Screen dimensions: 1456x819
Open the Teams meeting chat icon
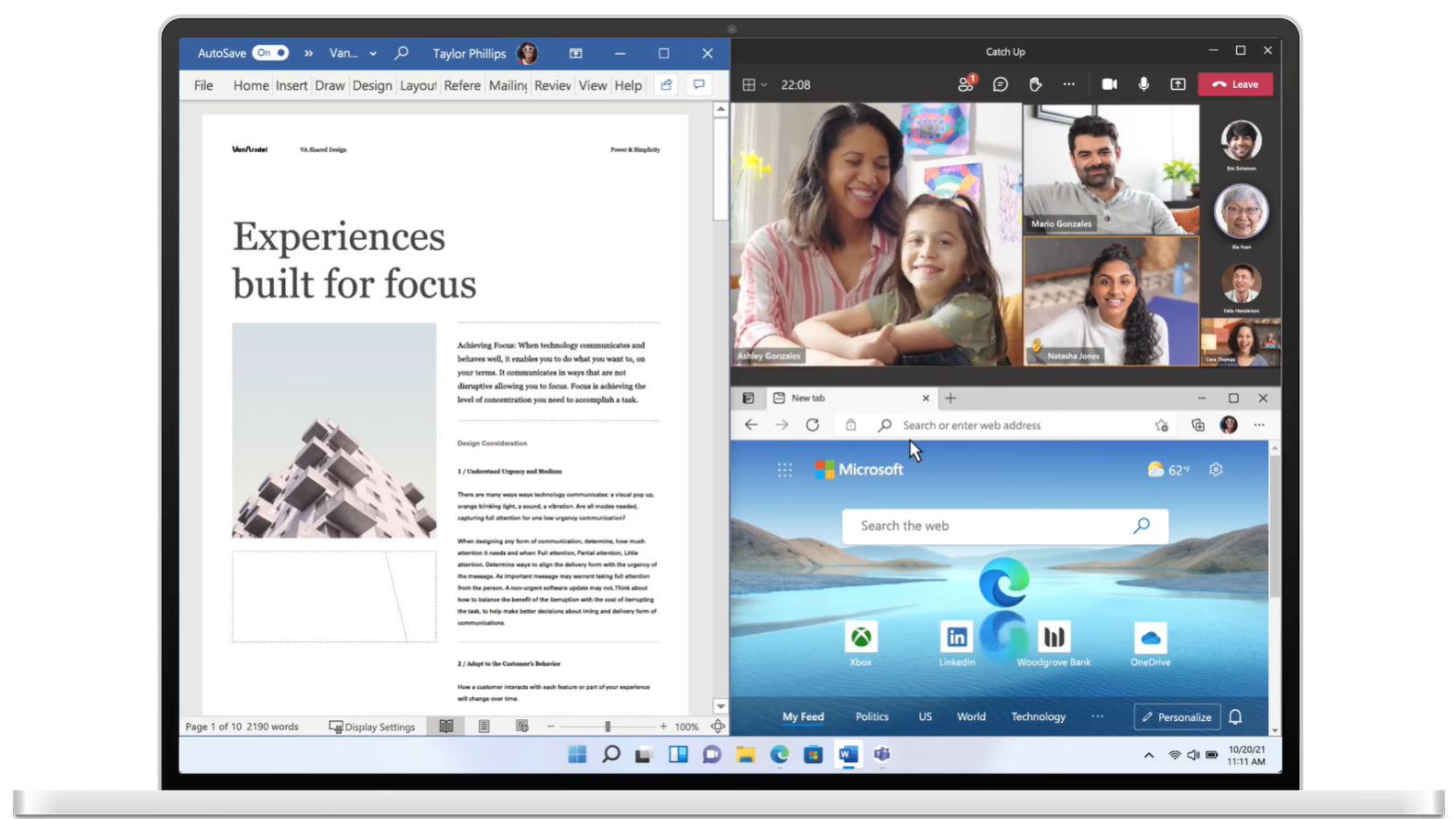tap(1001, 84)
